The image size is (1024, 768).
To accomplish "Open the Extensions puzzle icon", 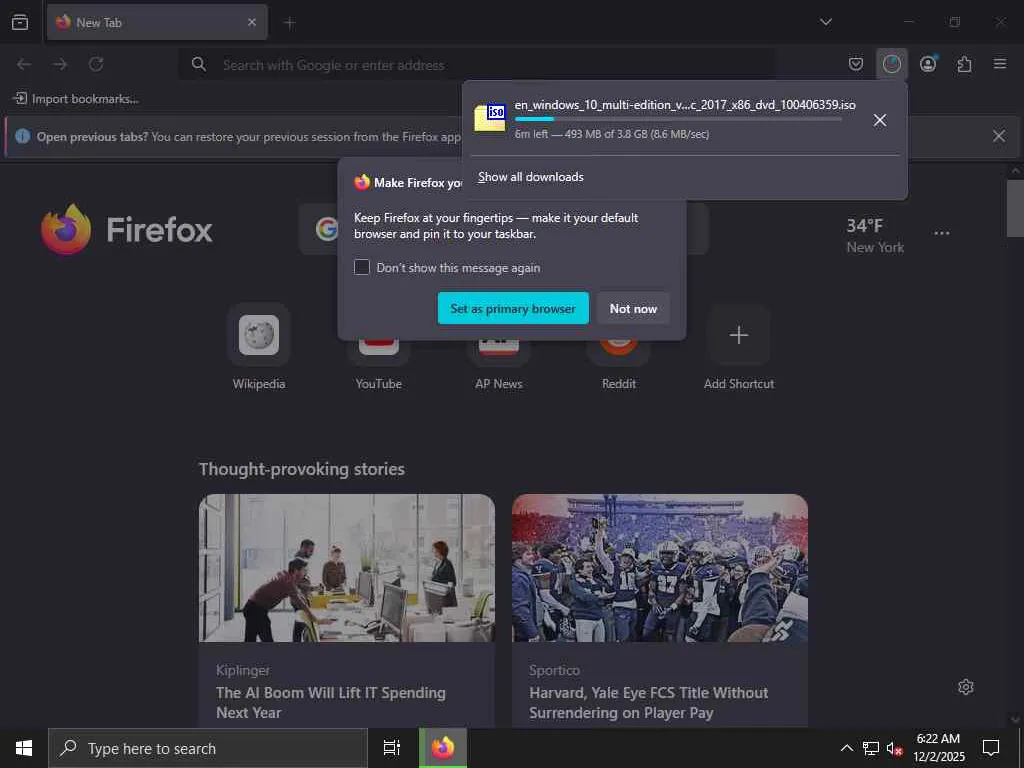I will coord(964,64).
